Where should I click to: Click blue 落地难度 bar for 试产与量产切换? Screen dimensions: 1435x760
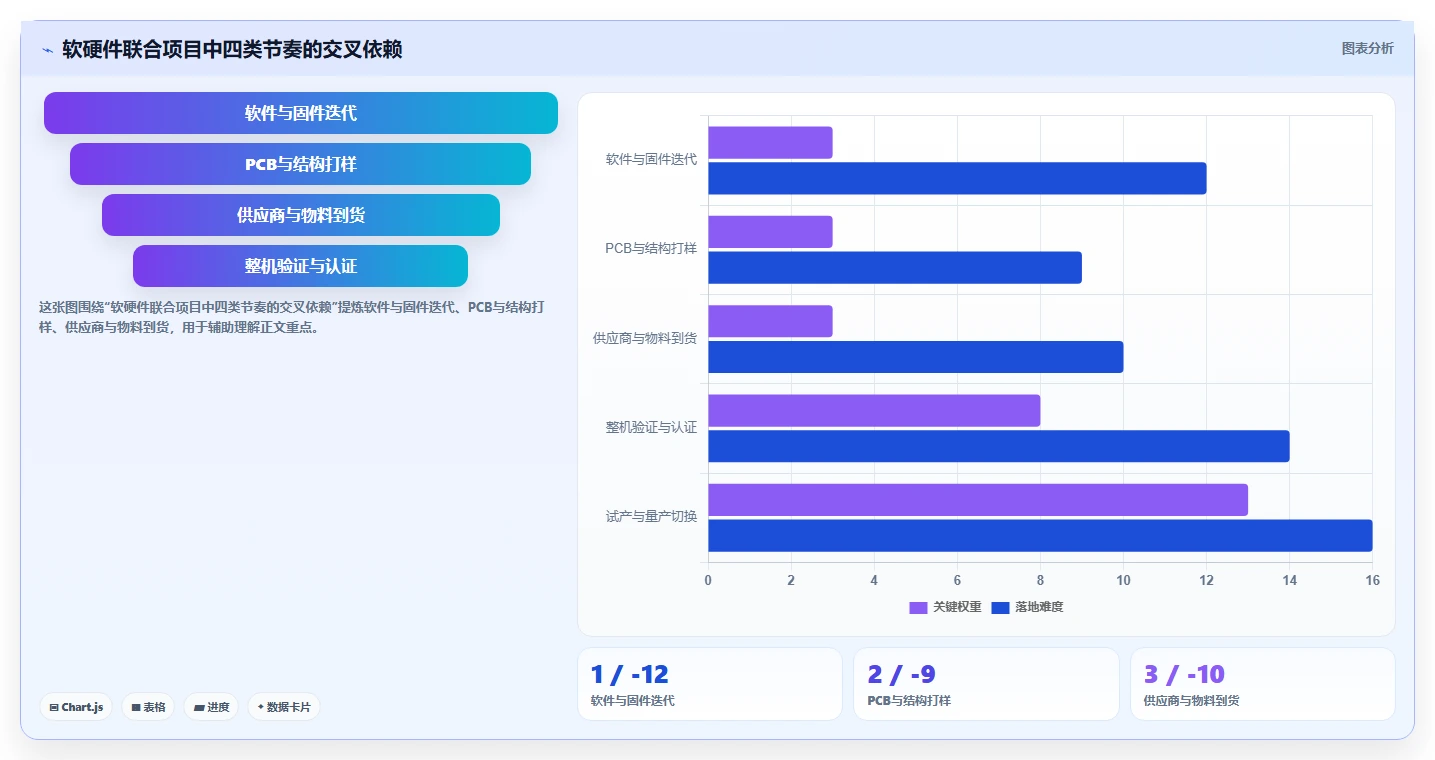point(1040,536)
